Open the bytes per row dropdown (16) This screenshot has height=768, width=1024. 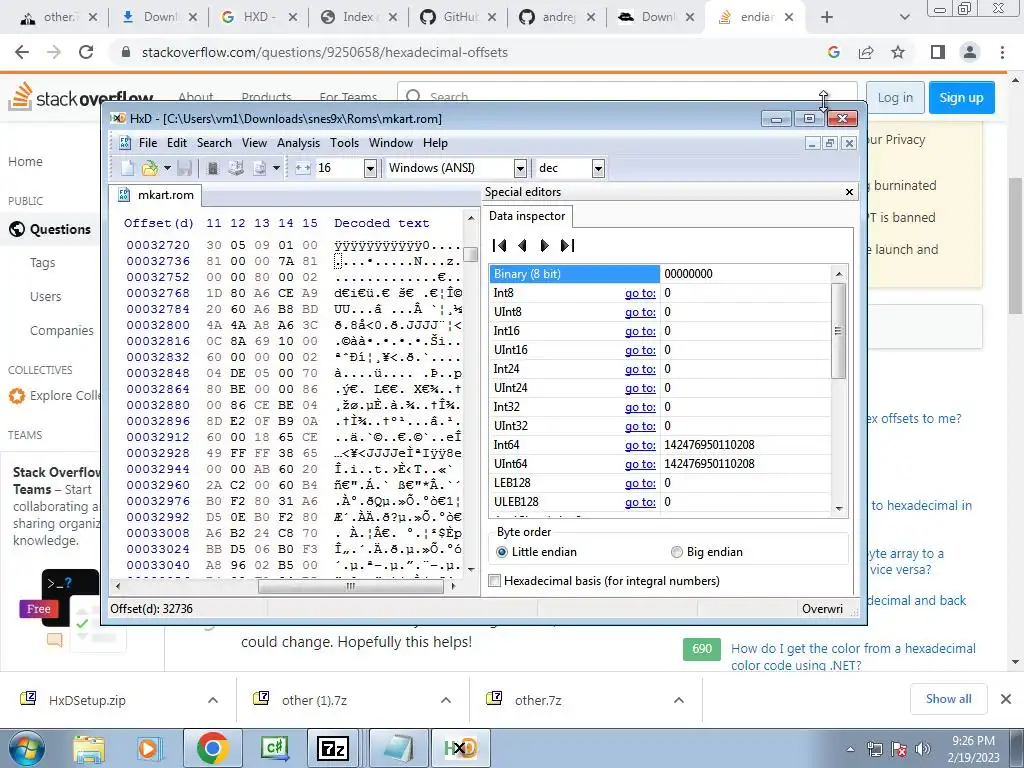tap(370, 168)
